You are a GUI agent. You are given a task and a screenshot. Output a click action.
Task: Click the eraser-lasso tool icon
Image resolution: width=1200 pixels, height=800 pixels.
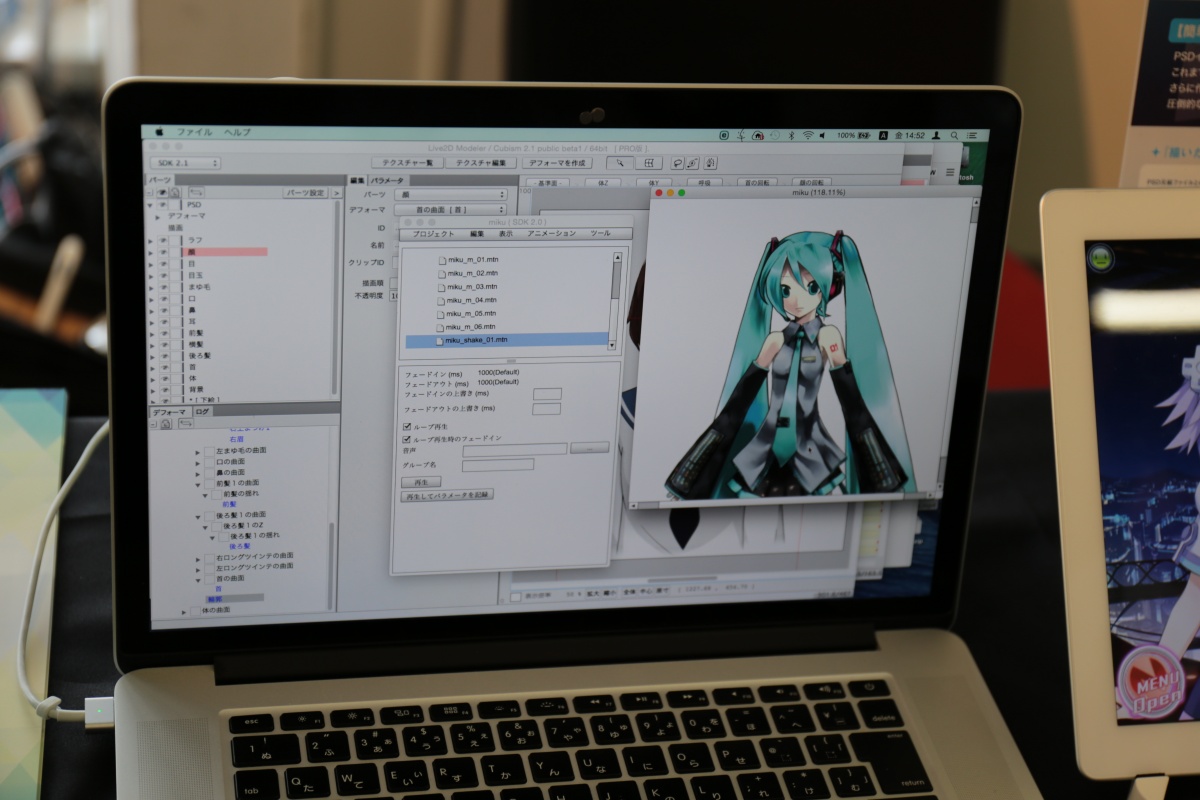692,163
